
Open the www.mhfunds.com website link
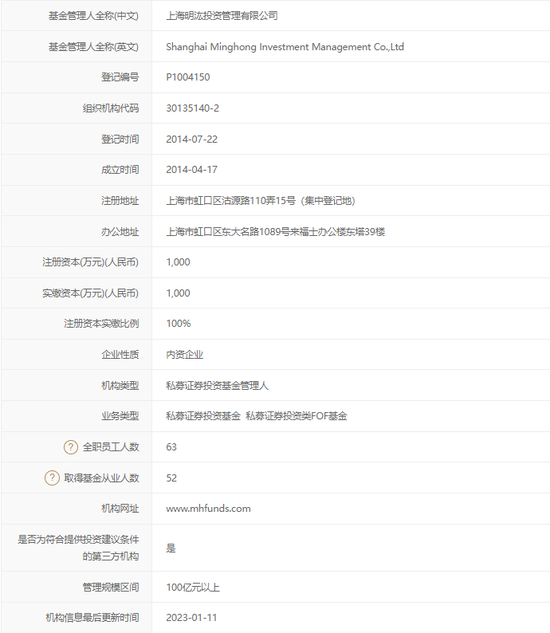(x=208, y=509)
